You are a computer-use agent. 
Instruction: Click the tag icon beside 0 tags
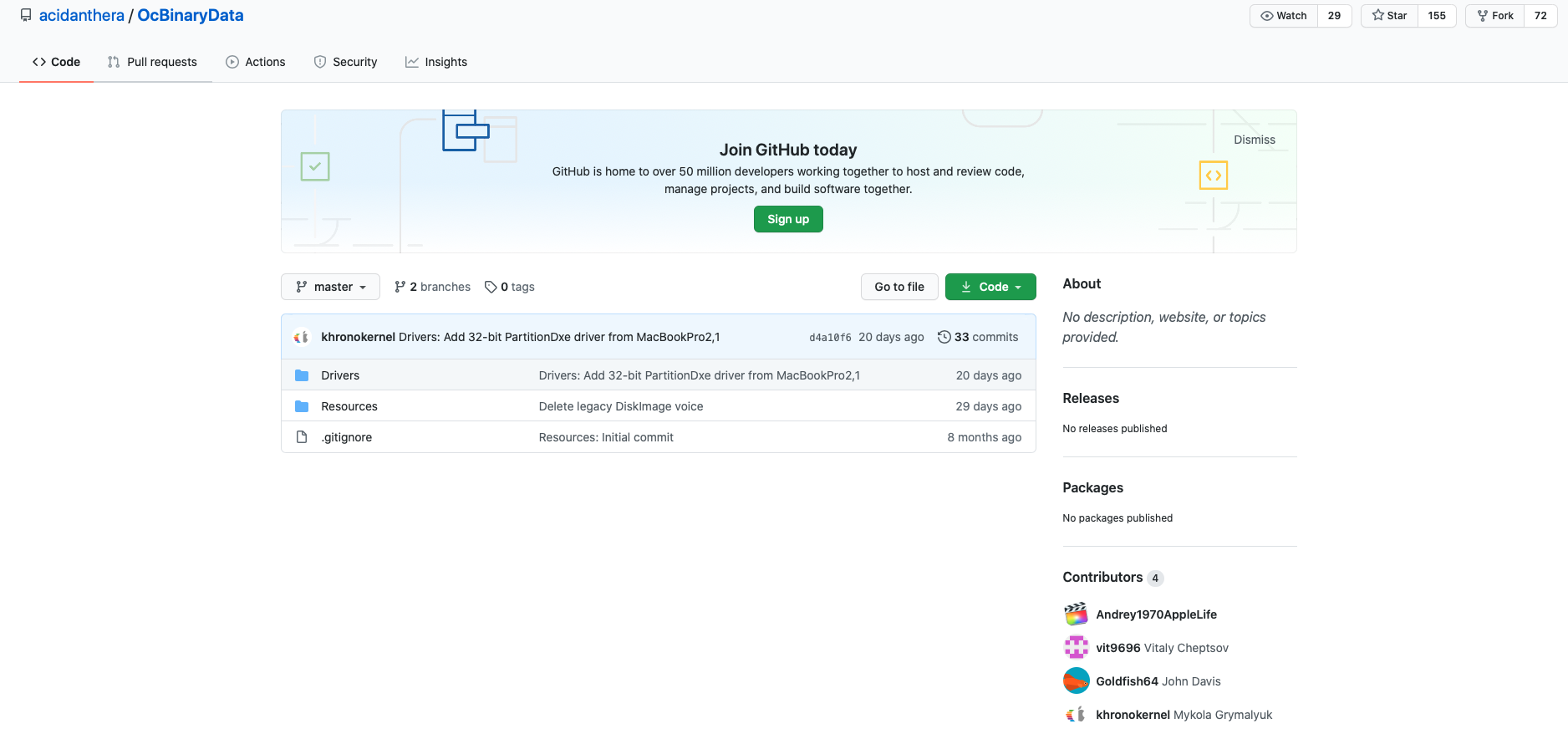[491, 287]
